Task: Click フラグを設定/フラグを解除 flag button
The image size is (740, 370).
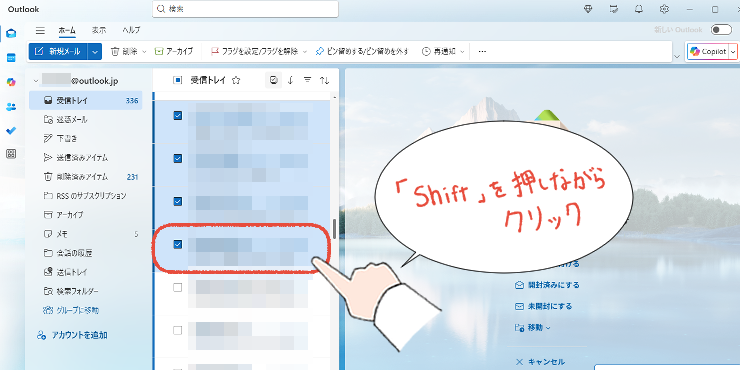Action: click(254, 51)
